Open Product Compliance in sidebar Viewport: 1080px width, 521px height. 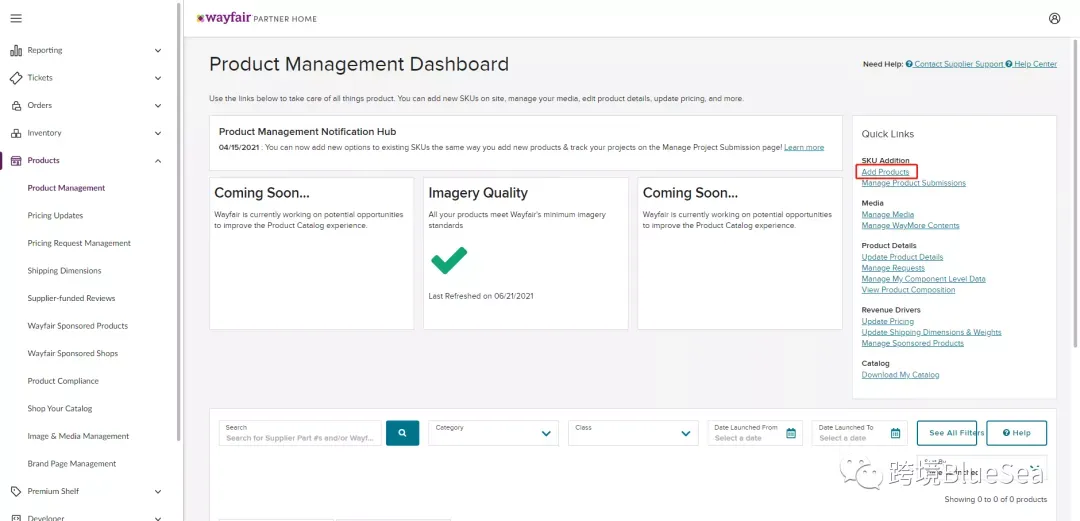pyautogui.click(x=63, y=381)
